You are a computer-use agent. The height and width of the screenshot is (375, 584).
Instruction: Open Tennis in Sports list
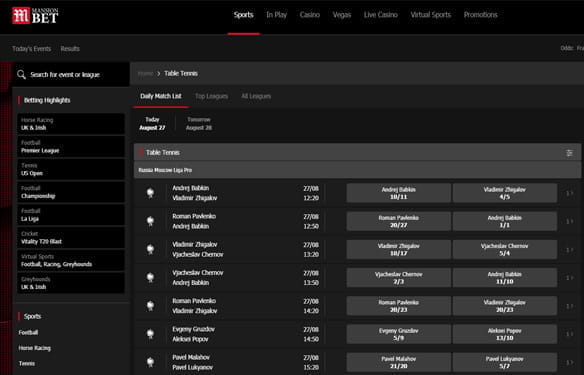tap(27, 363)
